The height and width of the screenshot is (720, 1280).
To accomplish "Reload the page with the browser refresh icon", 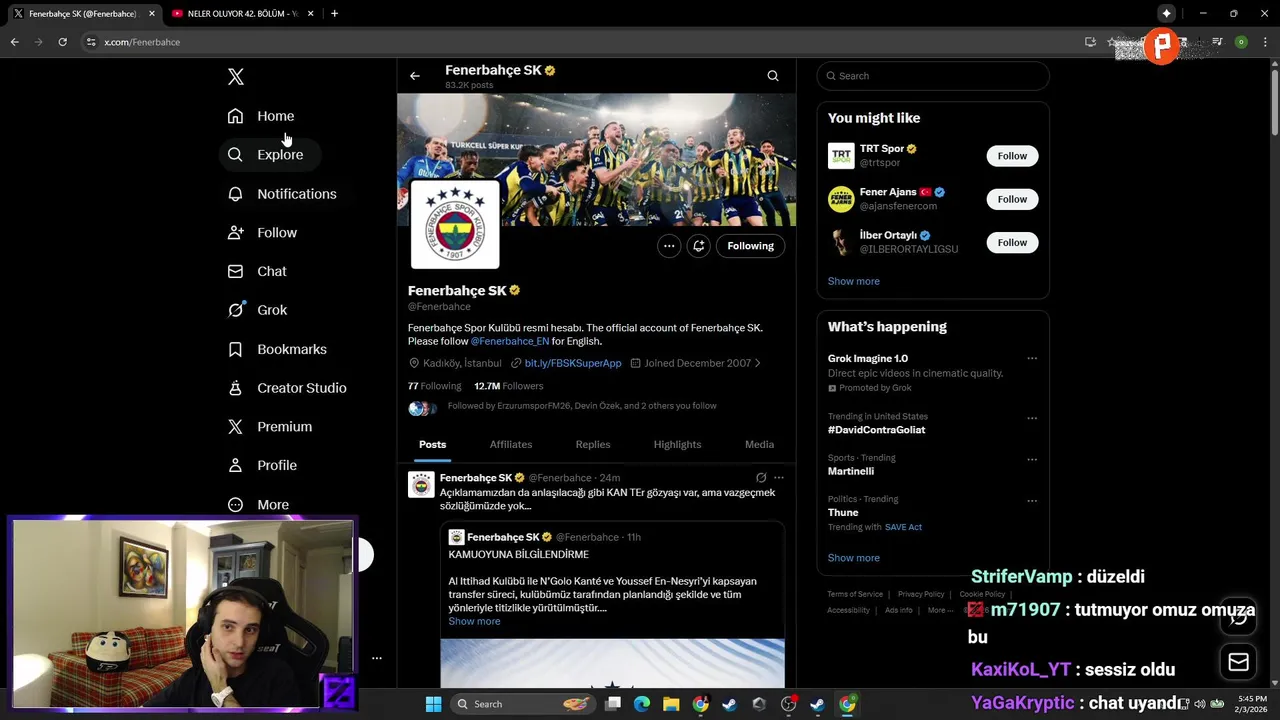I will 62,42.
